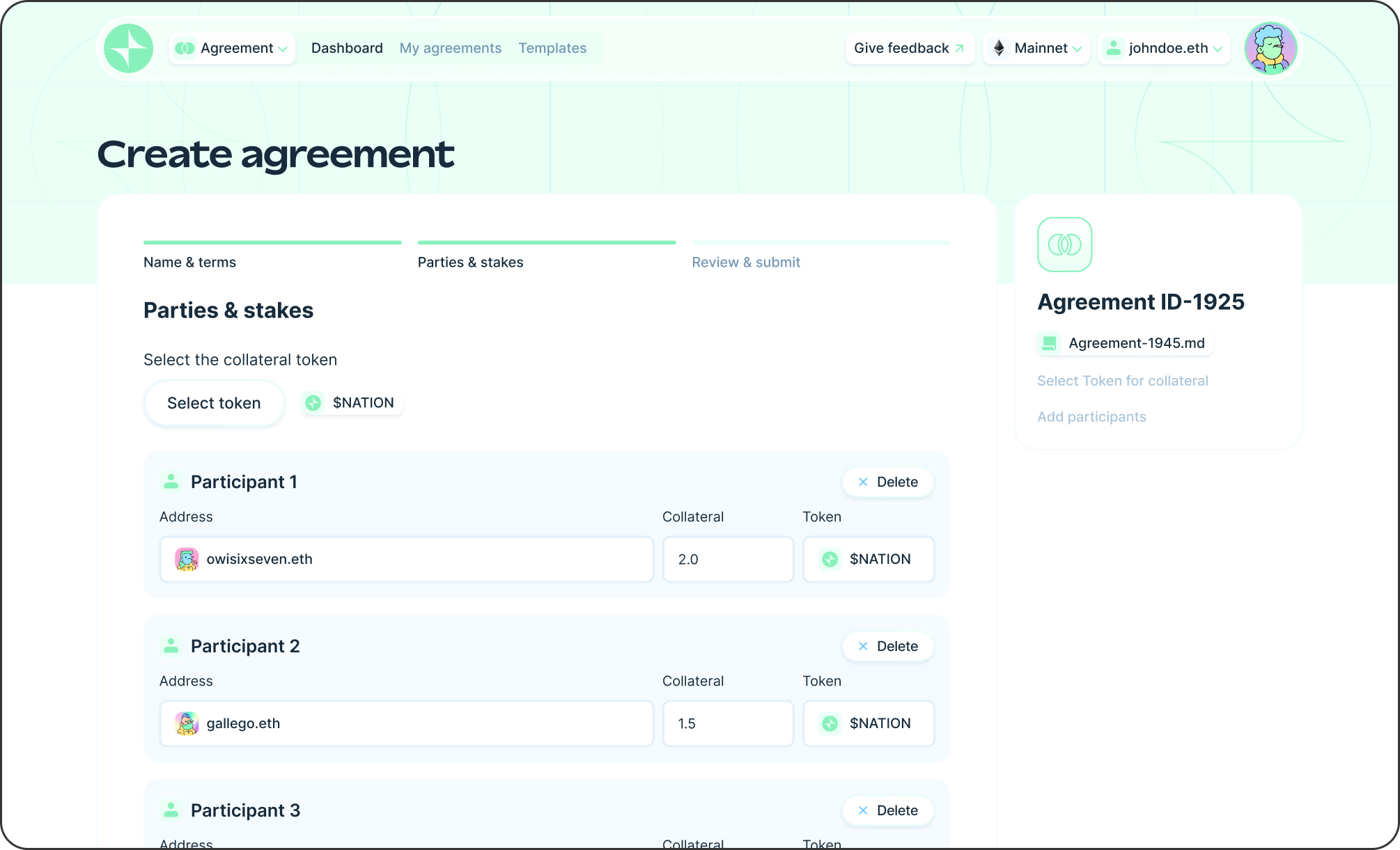Click the Ethereum icon beside Mainnet
1400x850 pixels.
point(999,48)
